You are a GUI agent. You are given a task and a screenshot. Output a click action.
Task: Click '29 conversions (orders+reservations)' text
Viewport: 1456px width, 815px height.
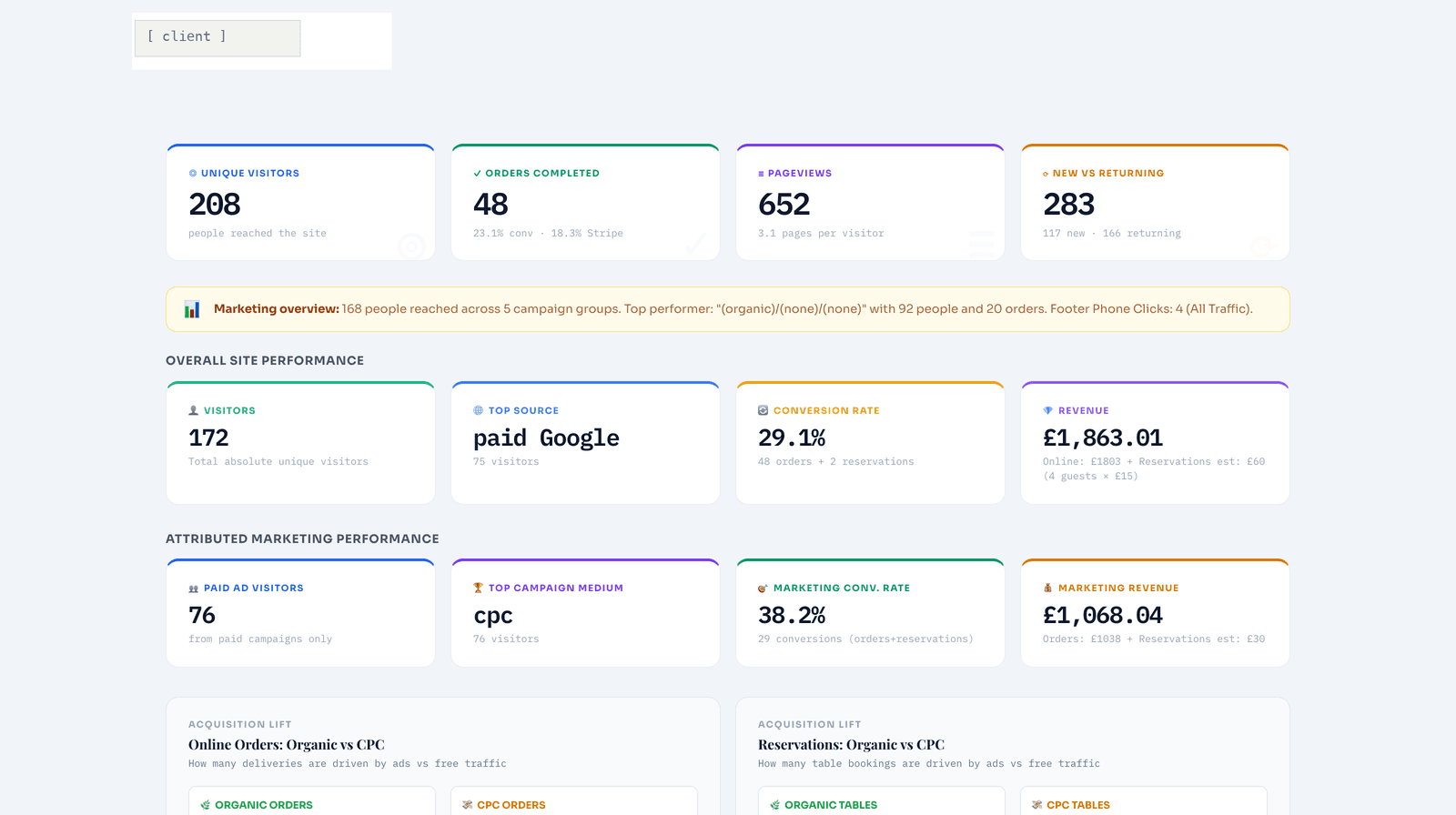(x=865, y=639)
